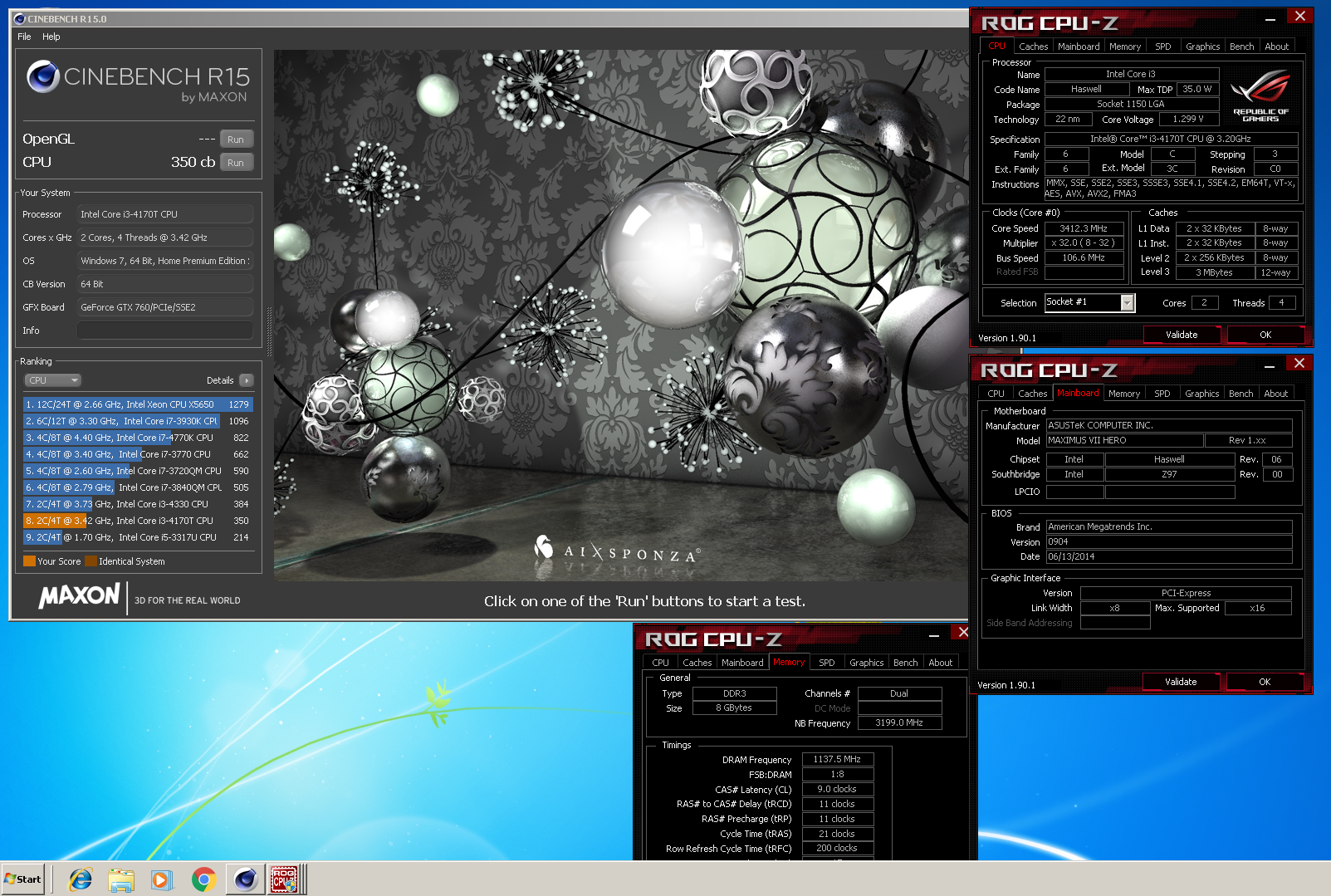Launch Google Chrome from taskbar

[203, 879]
